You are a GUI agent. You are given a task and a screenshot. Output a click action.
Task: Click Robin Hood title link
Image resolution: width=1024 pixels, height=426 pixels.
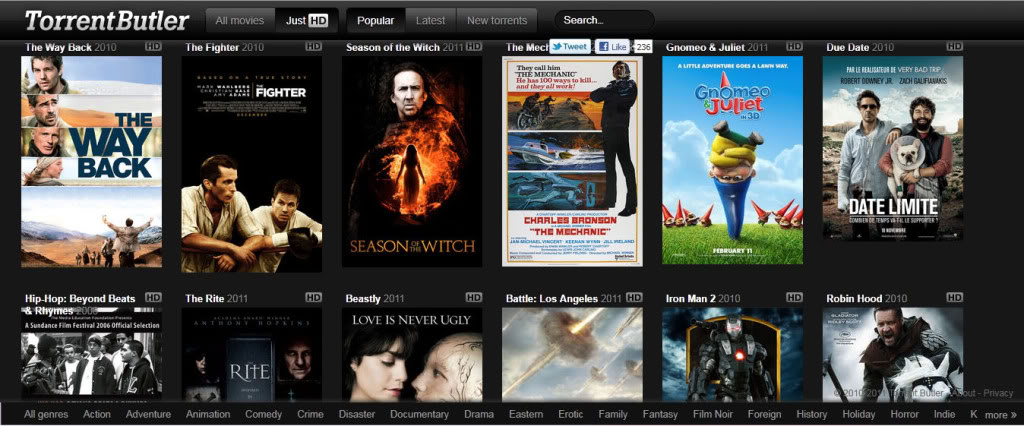[x=854, y=299]
